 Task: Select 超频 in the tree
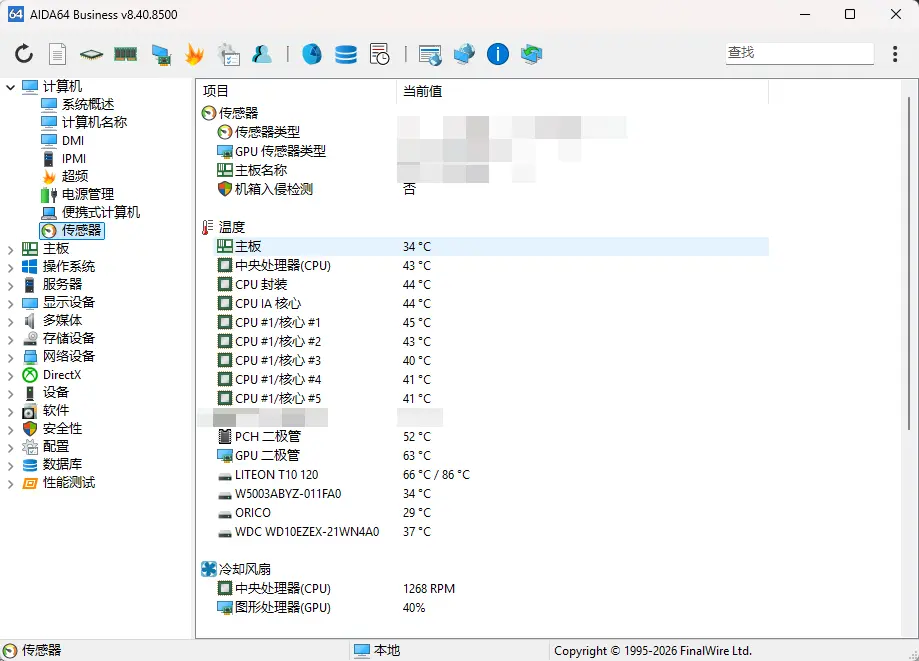[75, 176]
